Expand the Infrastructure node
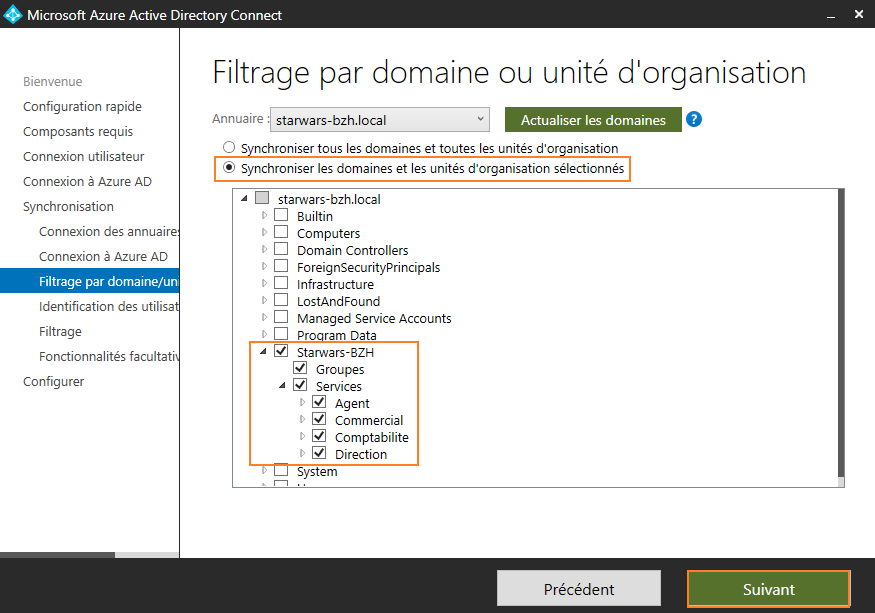Viewport: 875px width, 613px height. [x=264, y=284]
